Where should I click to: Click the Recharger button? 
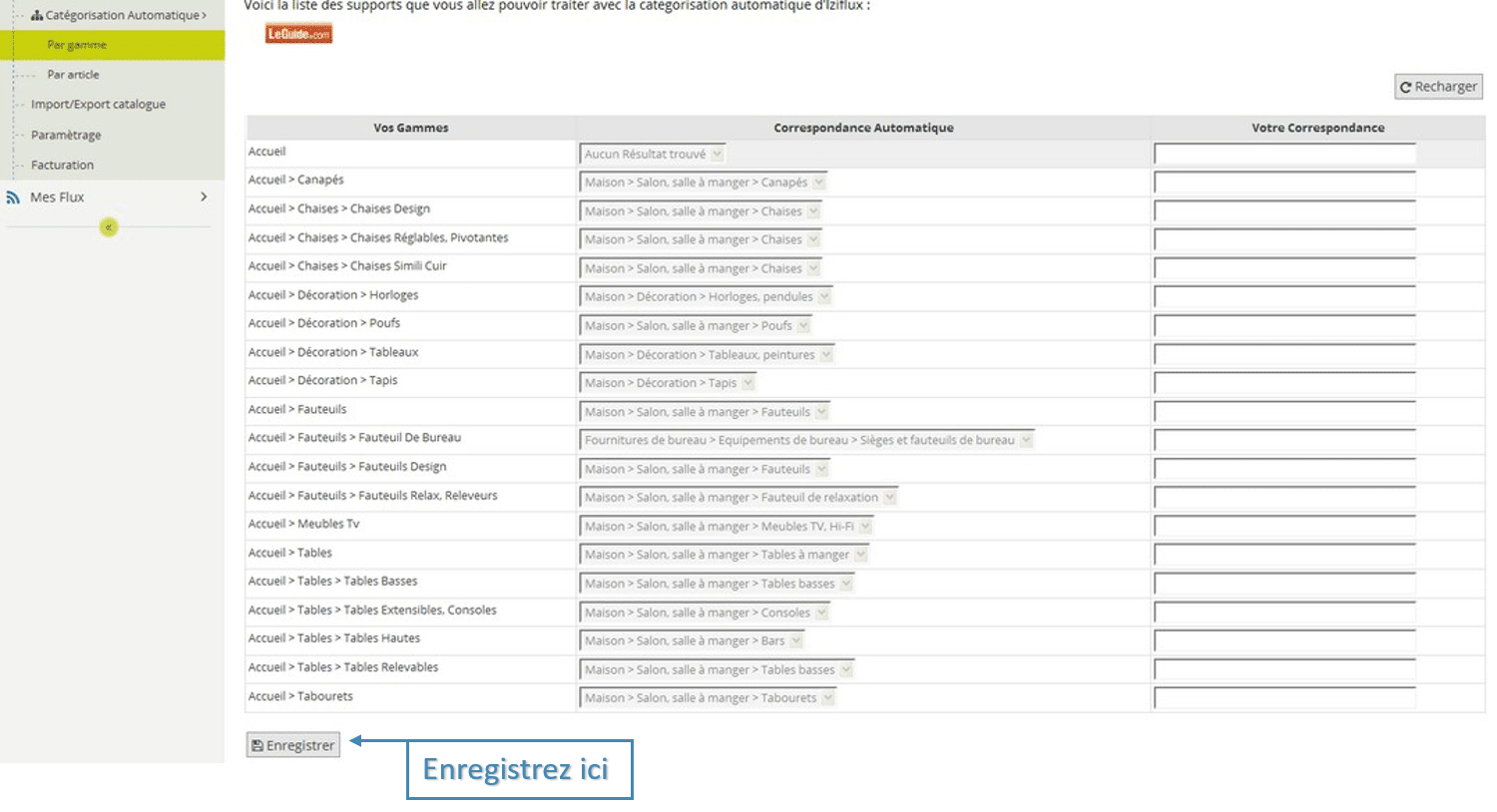1438,87
